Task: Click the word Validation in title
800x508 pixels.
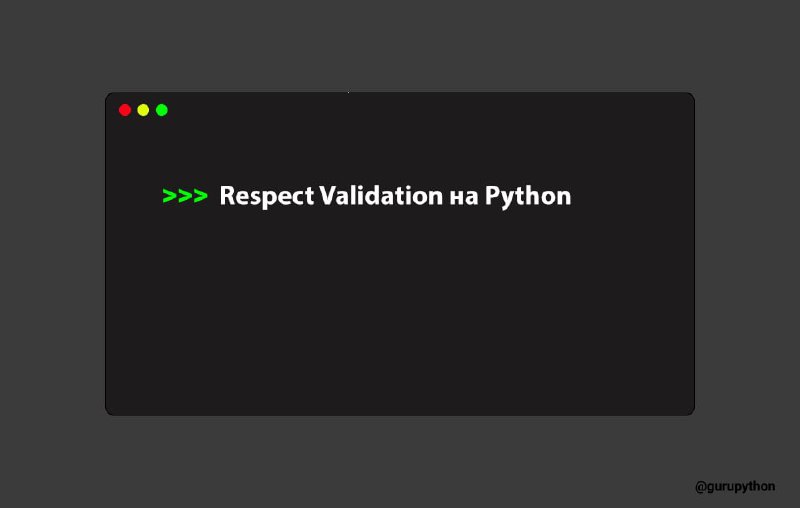Action: click(382, 196)
